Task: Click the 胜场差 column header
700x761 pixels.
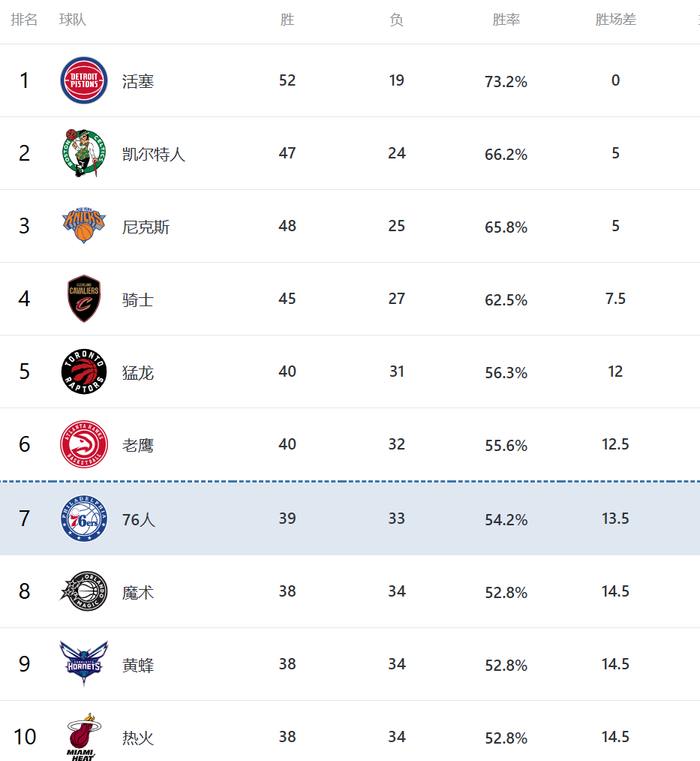Action: point(615,20)
